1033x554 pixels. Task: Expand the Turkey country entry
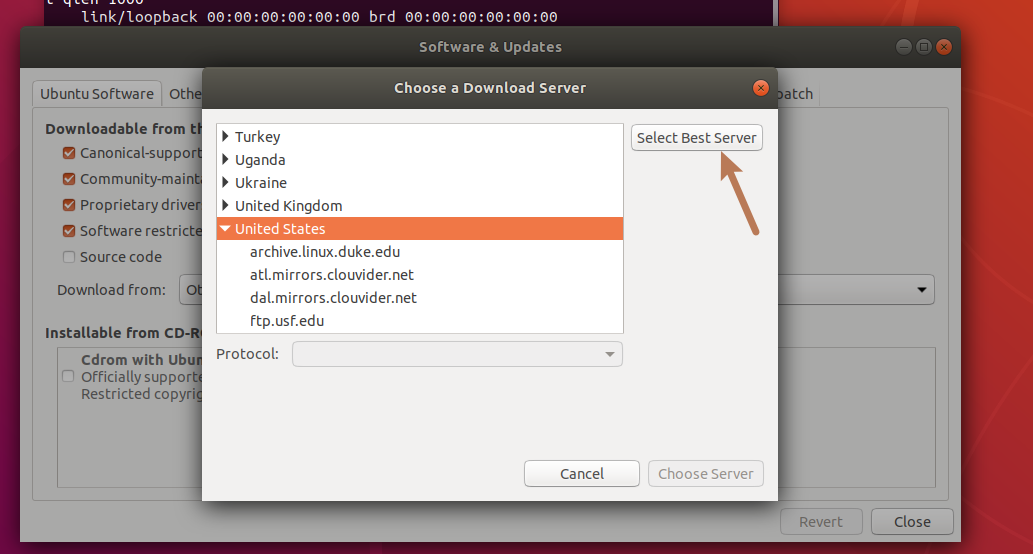click(x=225, y=136)
